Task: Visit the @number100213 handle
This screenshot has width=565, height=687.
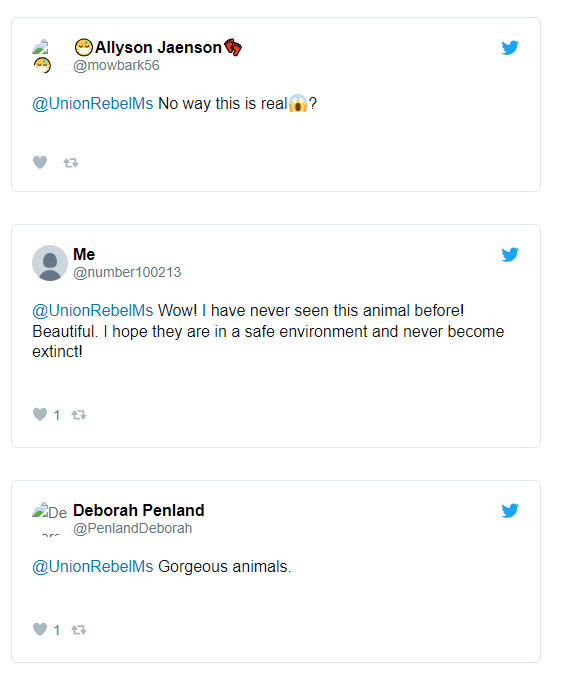Action: coord(127,273)
